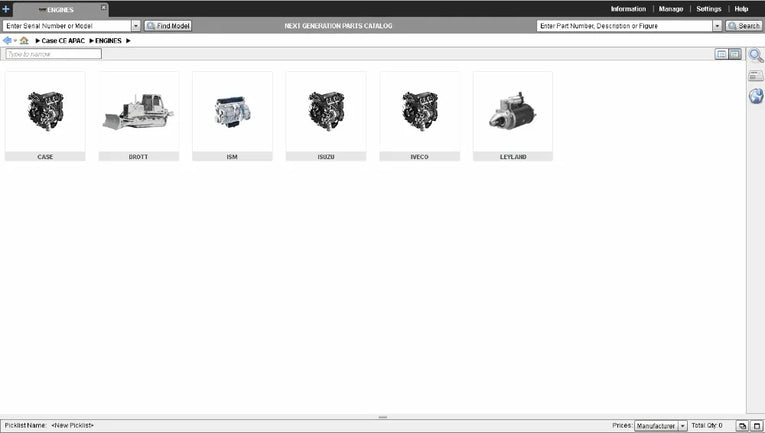
Task: Expand the part number search dropdown
Action: [717, 26]
